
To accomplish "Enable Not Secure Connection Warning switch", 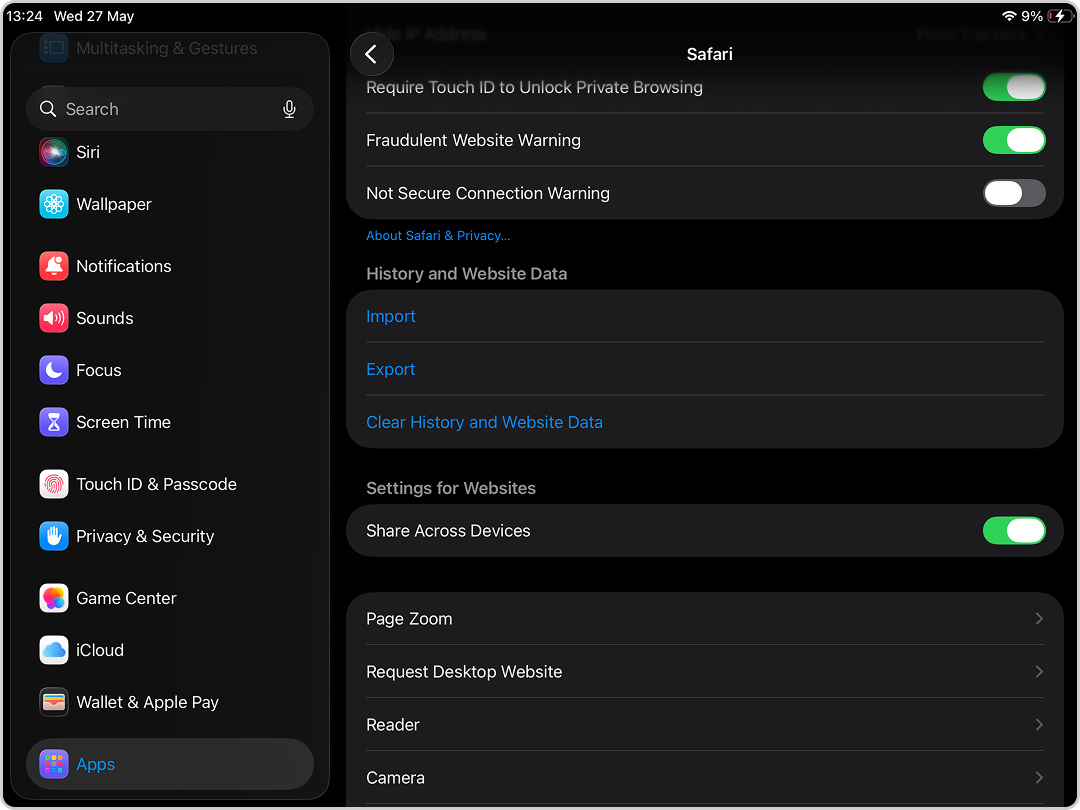I will 1014,194.
